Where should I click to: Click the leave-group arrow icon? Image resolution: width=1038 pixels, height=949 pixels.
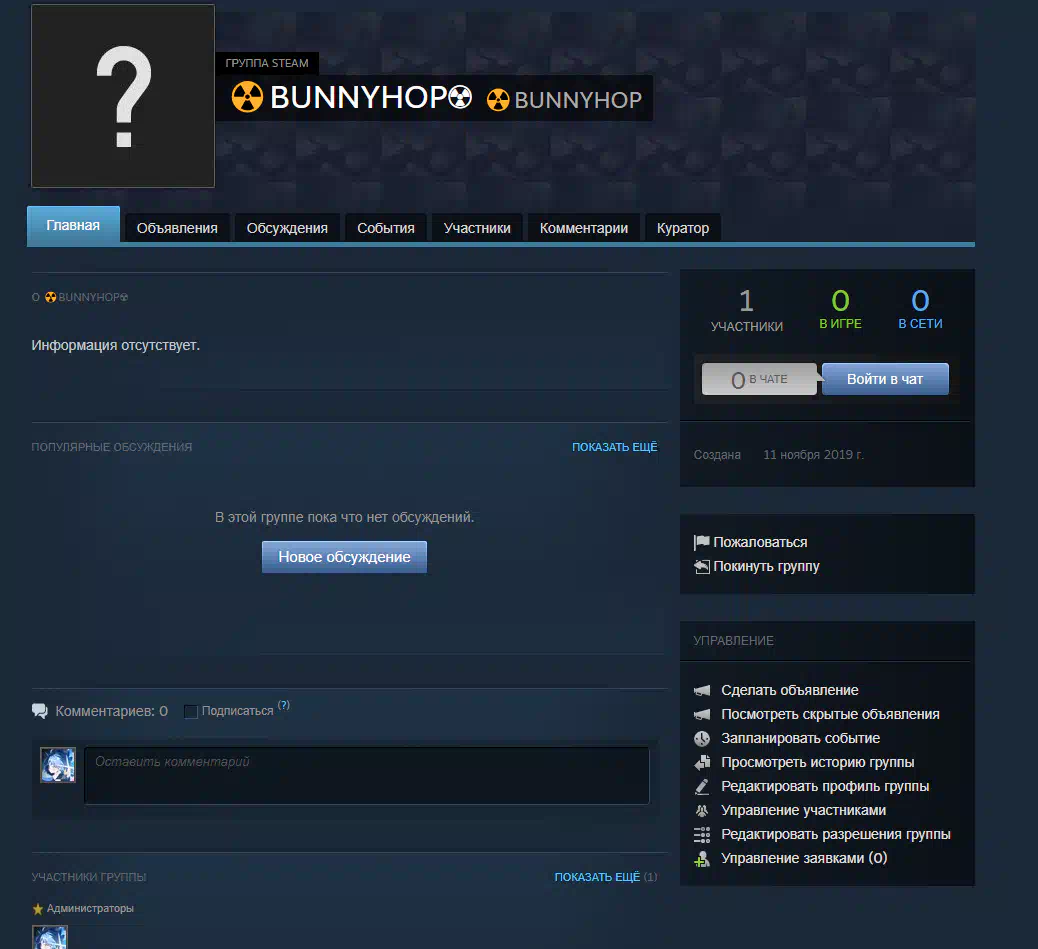tap(701, 566)
